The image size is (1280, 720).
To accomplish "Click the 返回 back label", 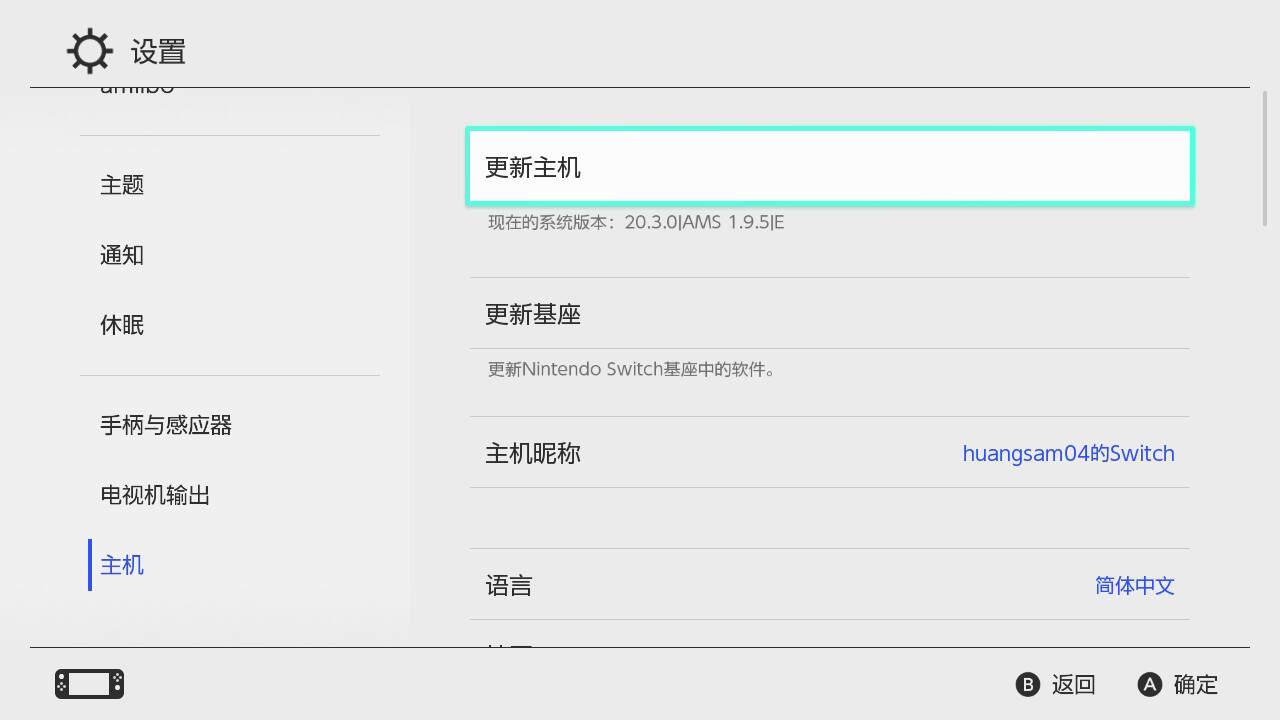I will point(1073,684).
